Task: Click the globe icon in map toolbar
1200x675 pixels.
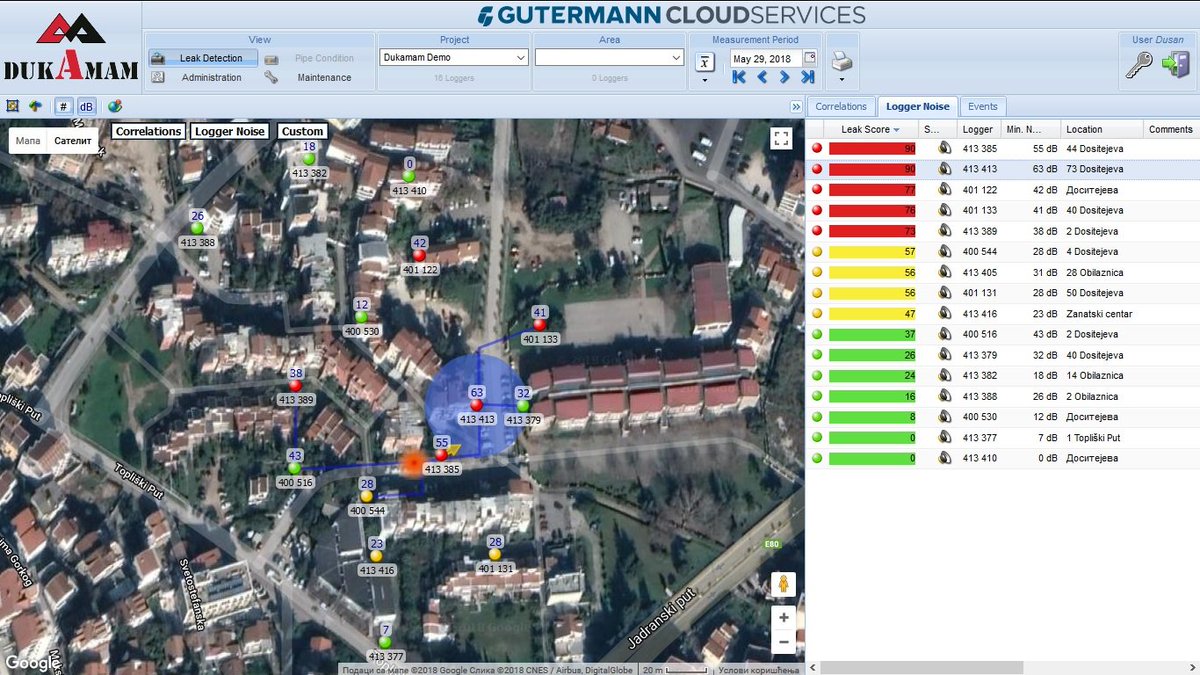Action: (115, 106)
